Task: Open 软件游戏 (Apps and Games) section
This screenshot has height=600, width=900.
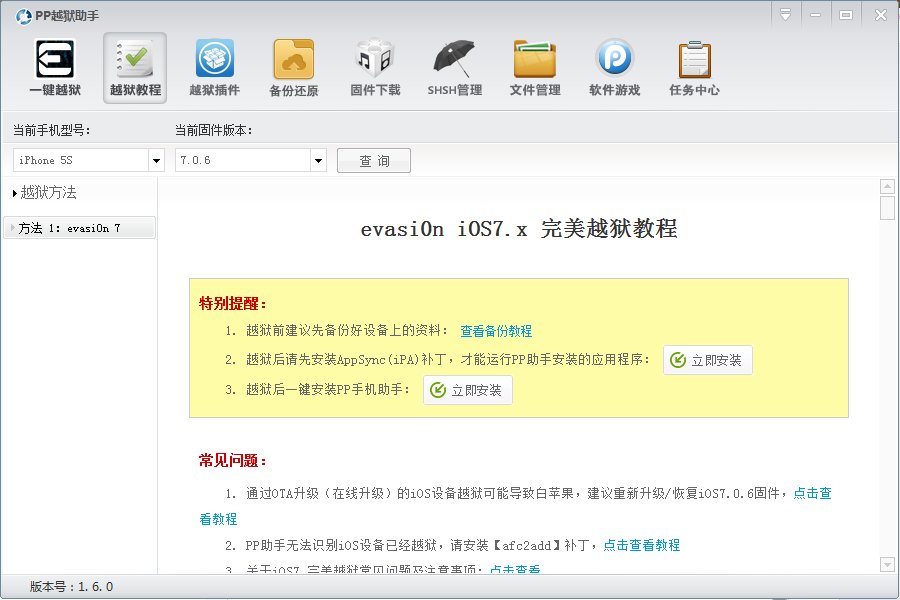Action: click(614, 67)
